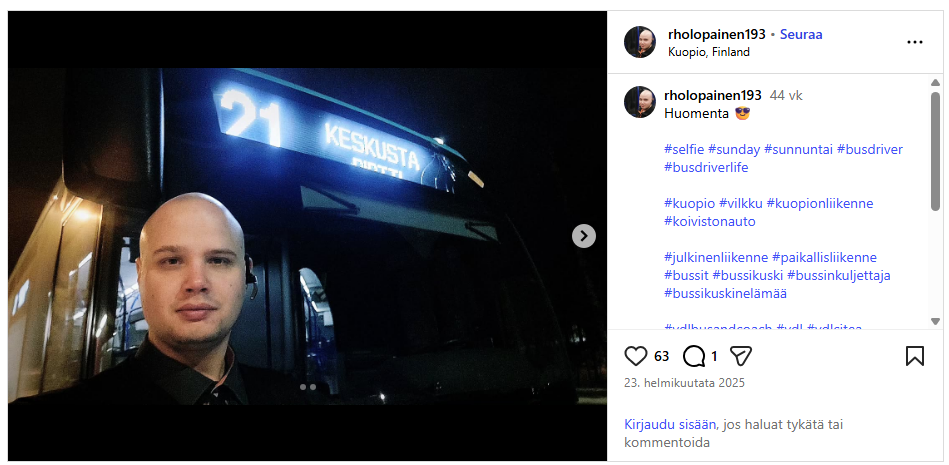Open the post date 23. helmikuuta 2025
The image size is (949, 465).
click(x=684, y=383)
